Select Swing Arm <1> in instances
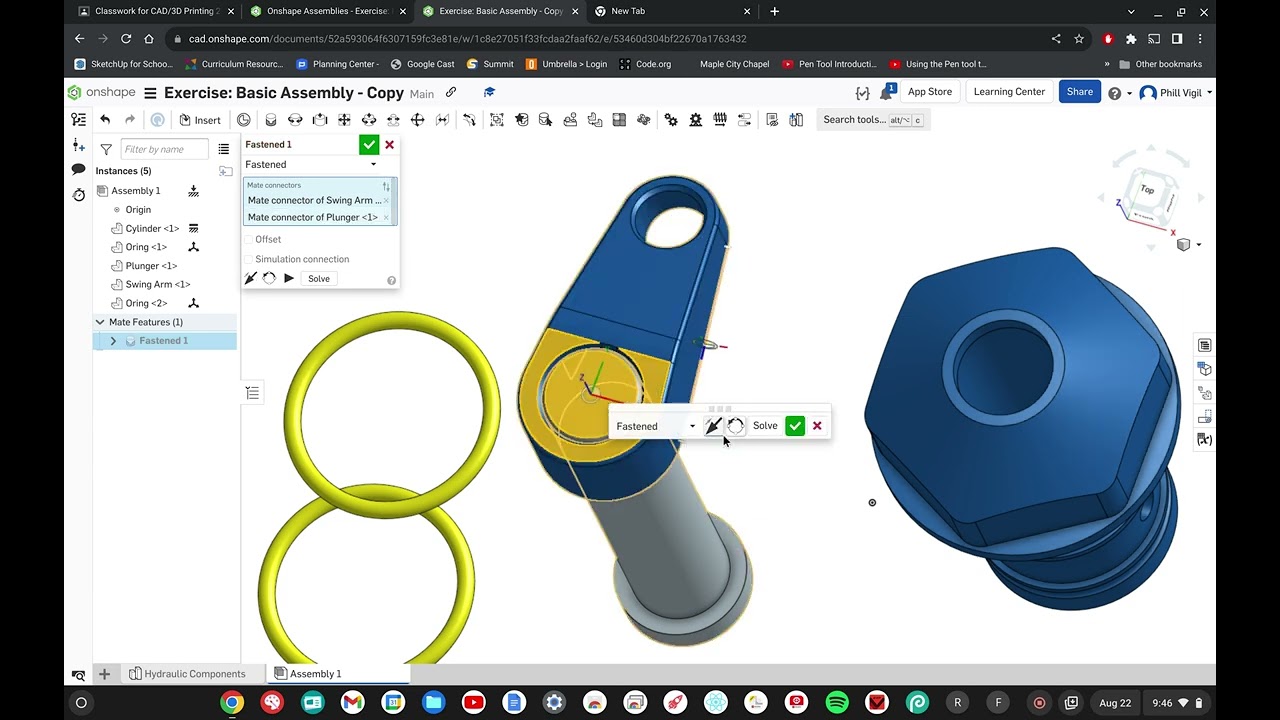 tap(157, 285)
